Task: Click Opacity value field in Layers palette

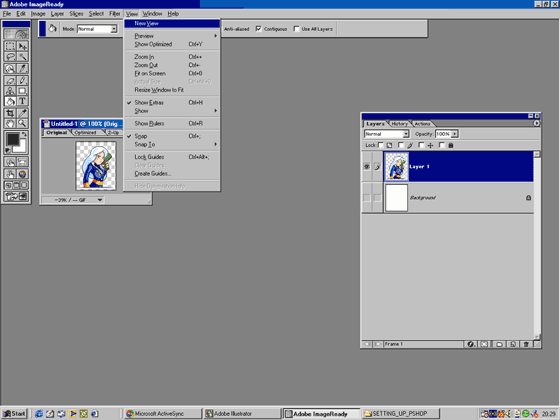Action: coord(443,134)
